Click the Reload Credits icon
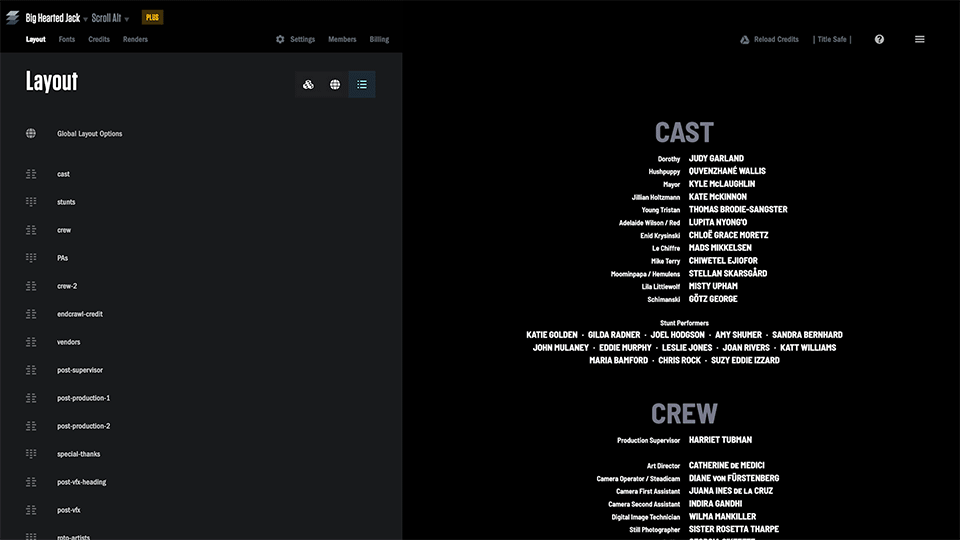Screen dimensions: 960x540 tap(744, 39)
